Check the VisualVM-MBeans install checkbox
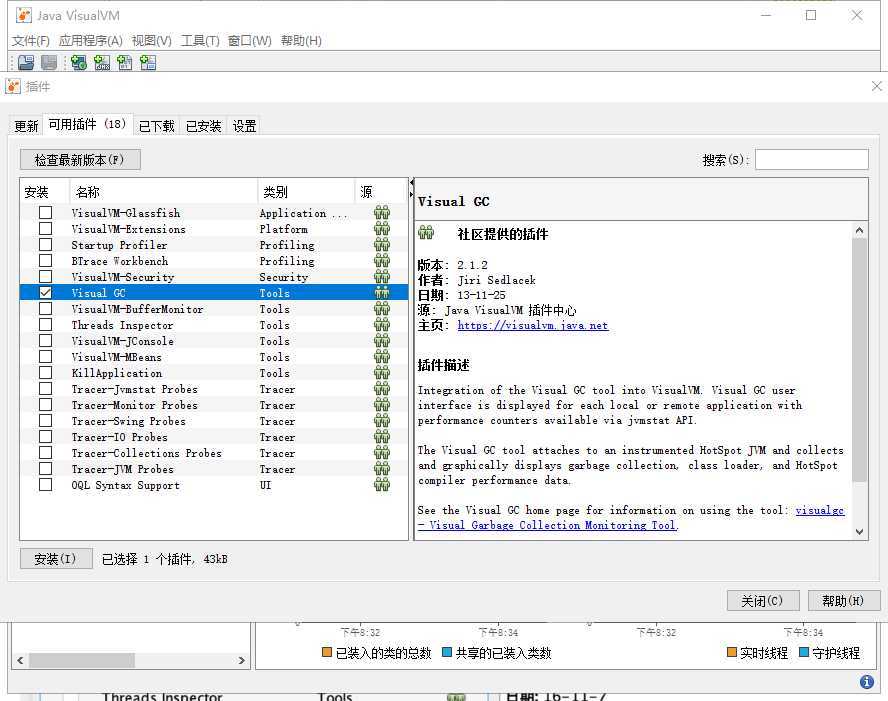This screenshot has height=701, width=888. click(x=45, y=356)
